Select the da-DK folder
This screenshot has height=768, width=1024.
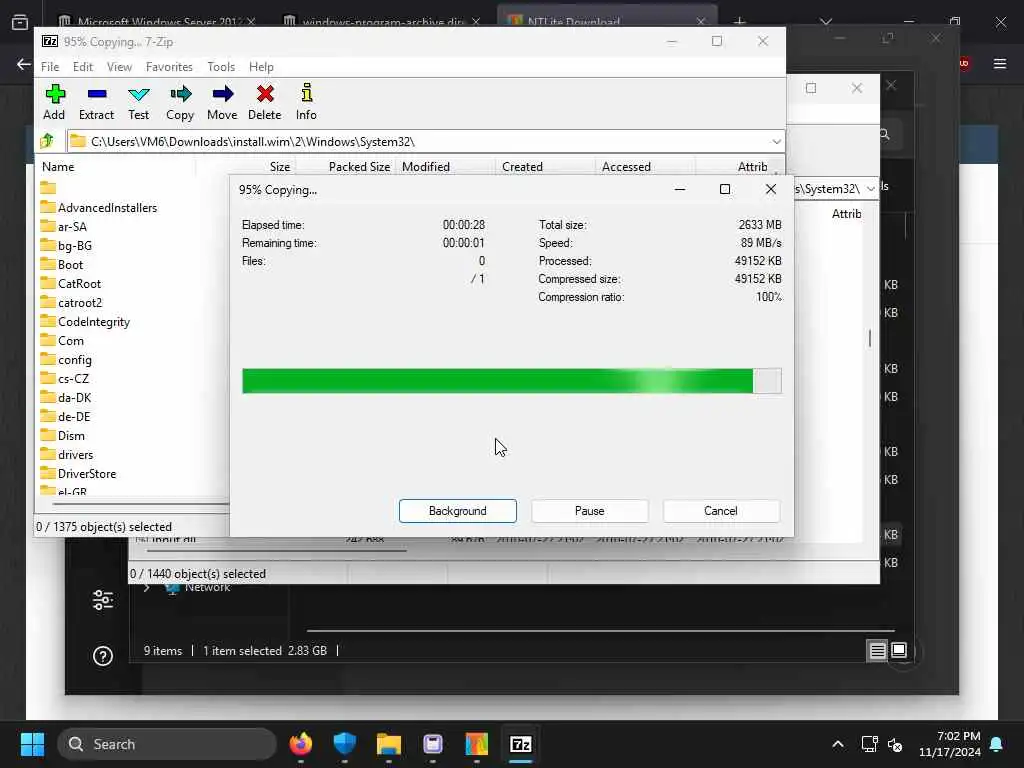(65, 397)
